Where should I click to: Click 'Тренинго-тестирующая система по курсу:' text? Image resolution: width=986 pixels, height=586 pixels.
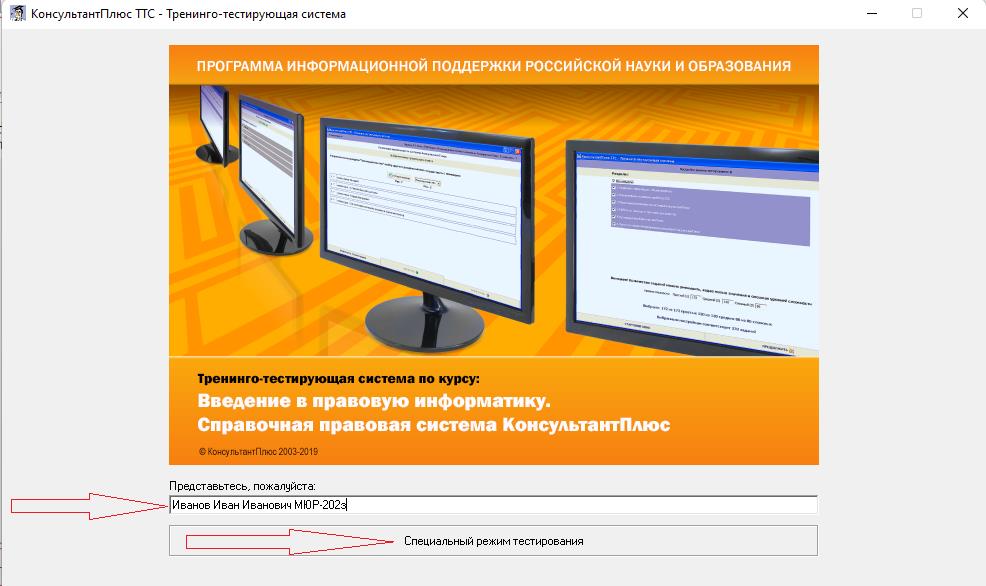click(x=338, y=379)
